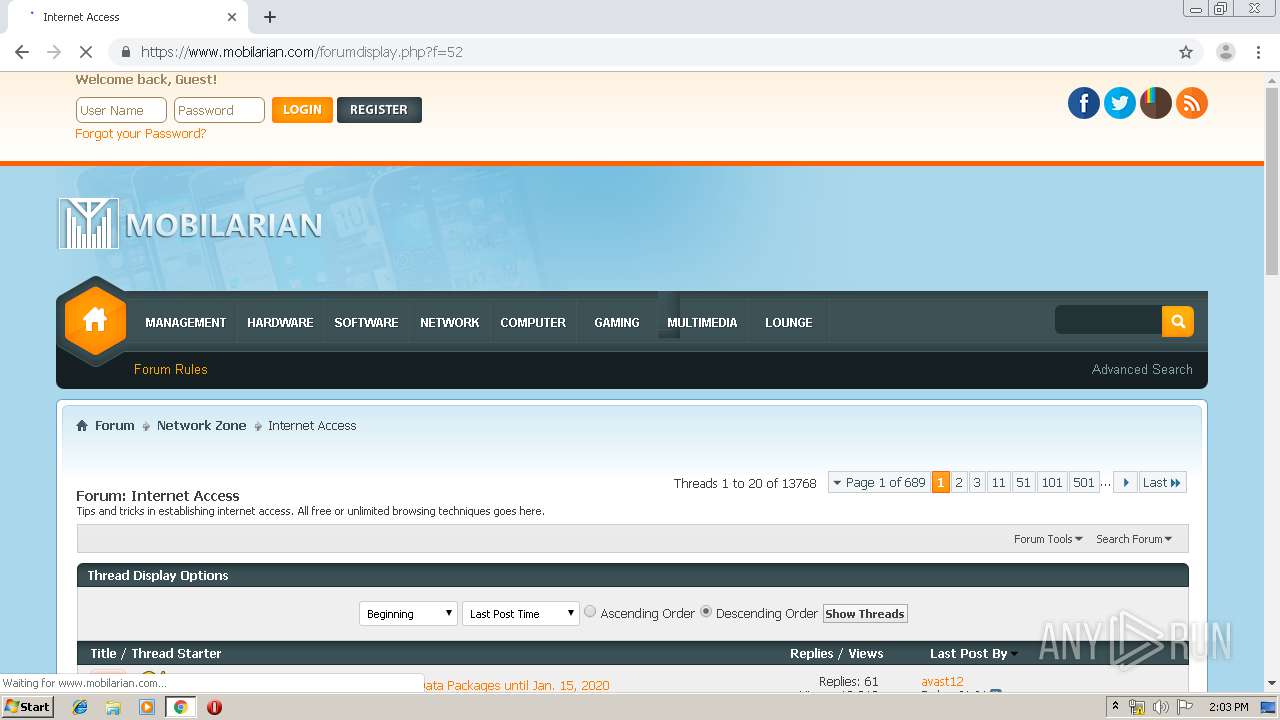The width and height of the screenshot is (1280, 720).
Task: Open GAMING nav menu
Action: point(616,322)
